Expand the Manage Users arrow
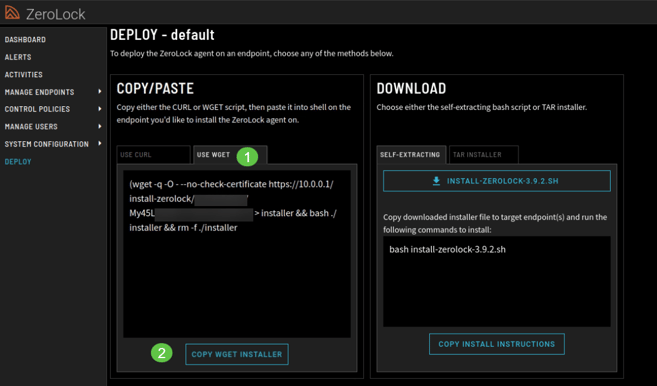This screenshot has height=386, width=657. coord(100,126)
